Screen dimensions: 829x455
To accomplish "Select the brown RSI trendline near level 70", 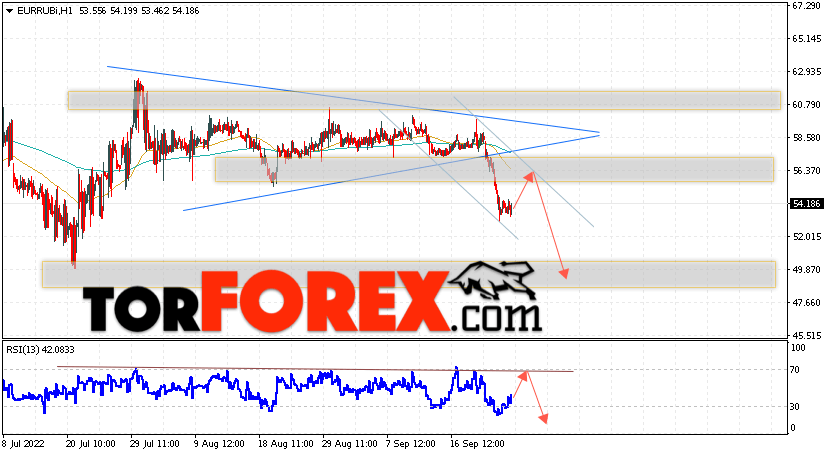I will click(315, 369).
